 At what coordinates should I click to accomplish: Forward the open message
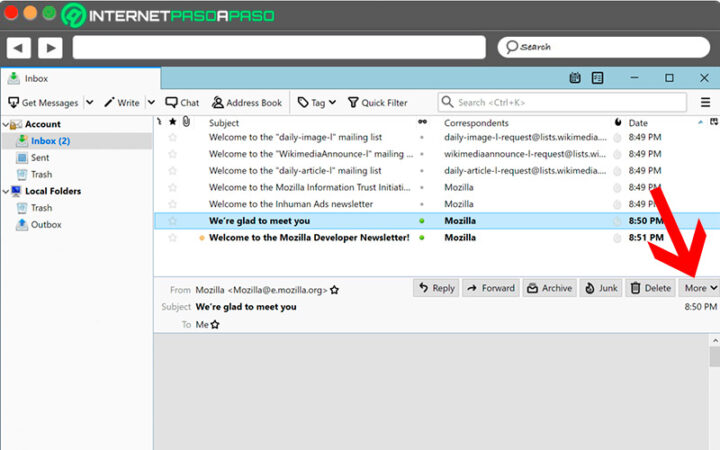point(490,288)
